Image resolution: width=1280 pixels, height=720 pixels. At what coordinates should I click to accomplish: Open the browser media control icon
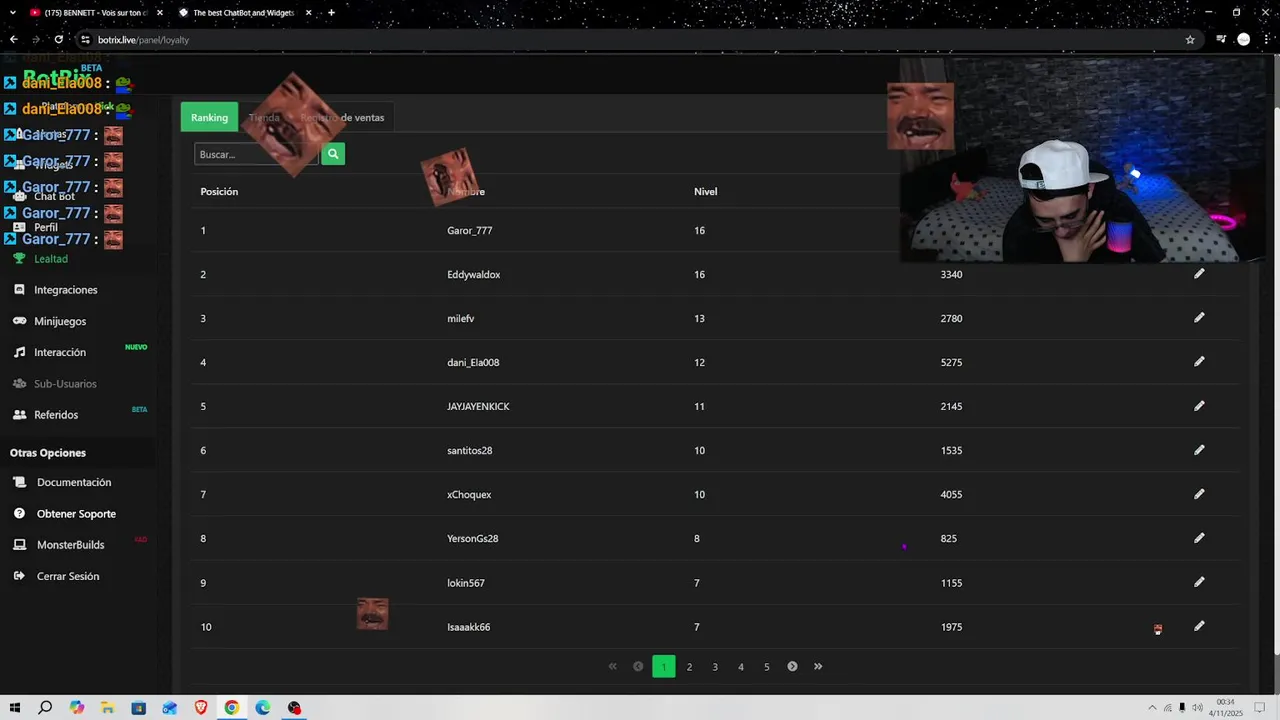click(1221, 40)
